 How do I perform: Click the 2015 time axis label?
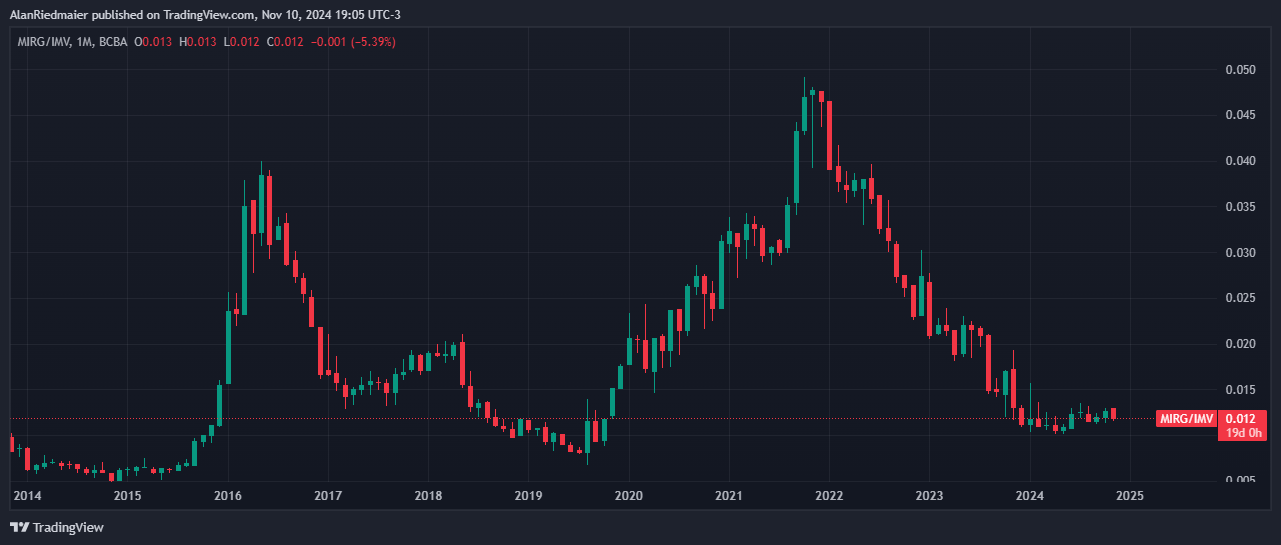pos(127,495)
